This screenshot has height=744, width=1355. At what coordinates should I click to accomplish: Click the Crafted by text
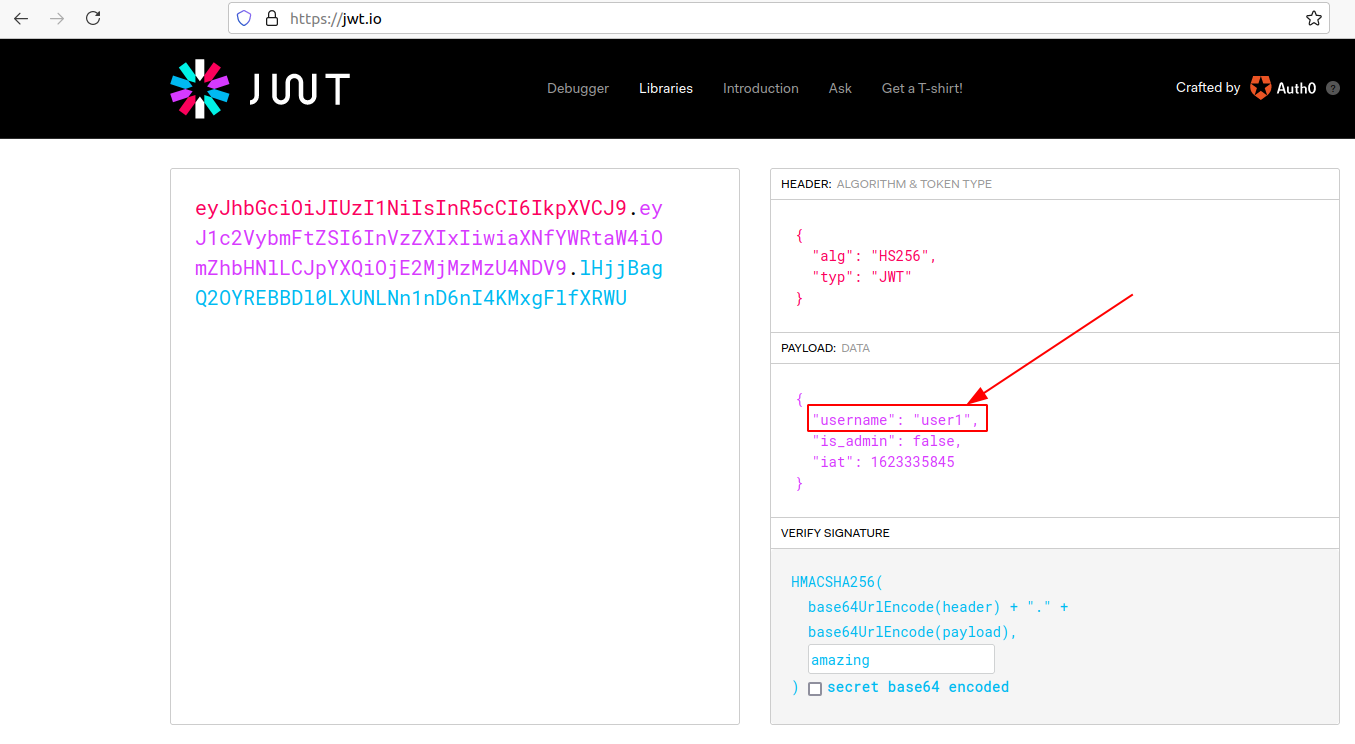pos(1208,88)
